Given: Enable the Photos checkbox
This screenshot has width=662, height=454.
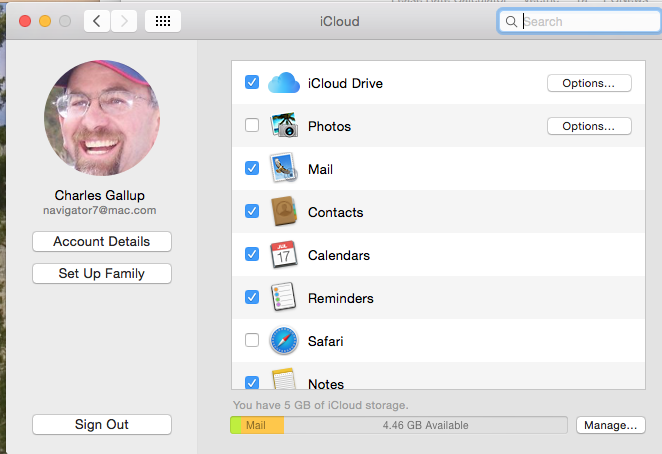Looking at the screenshot, I should (252, 126).
